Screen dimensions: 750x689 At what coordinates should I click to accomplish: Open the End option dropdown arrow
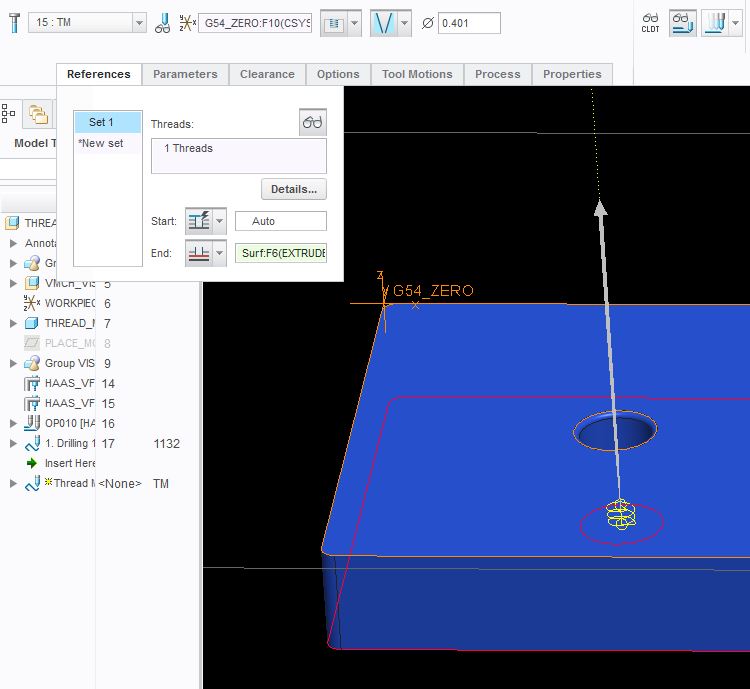click(x=220, y=253)
